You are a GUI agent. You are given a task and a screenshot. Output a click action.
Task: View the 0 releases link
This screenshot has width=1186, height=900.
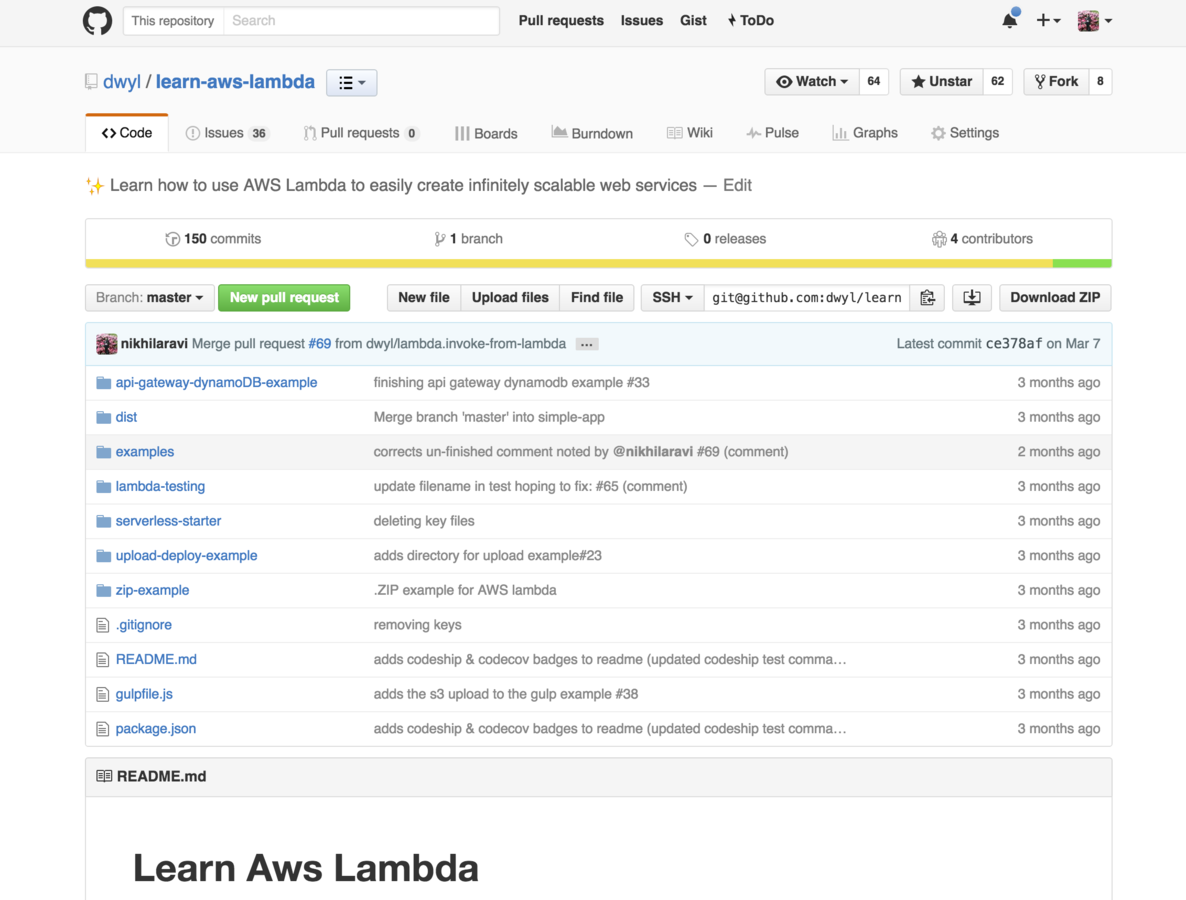click(725, 239)
